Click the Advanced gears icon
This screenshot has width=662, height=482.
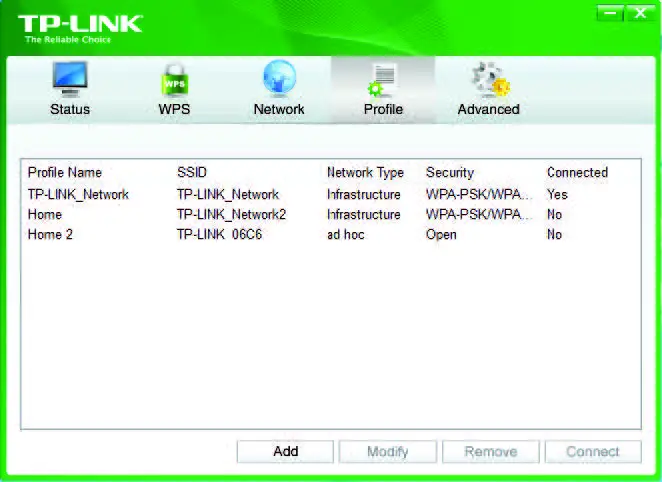coord(490,79)
